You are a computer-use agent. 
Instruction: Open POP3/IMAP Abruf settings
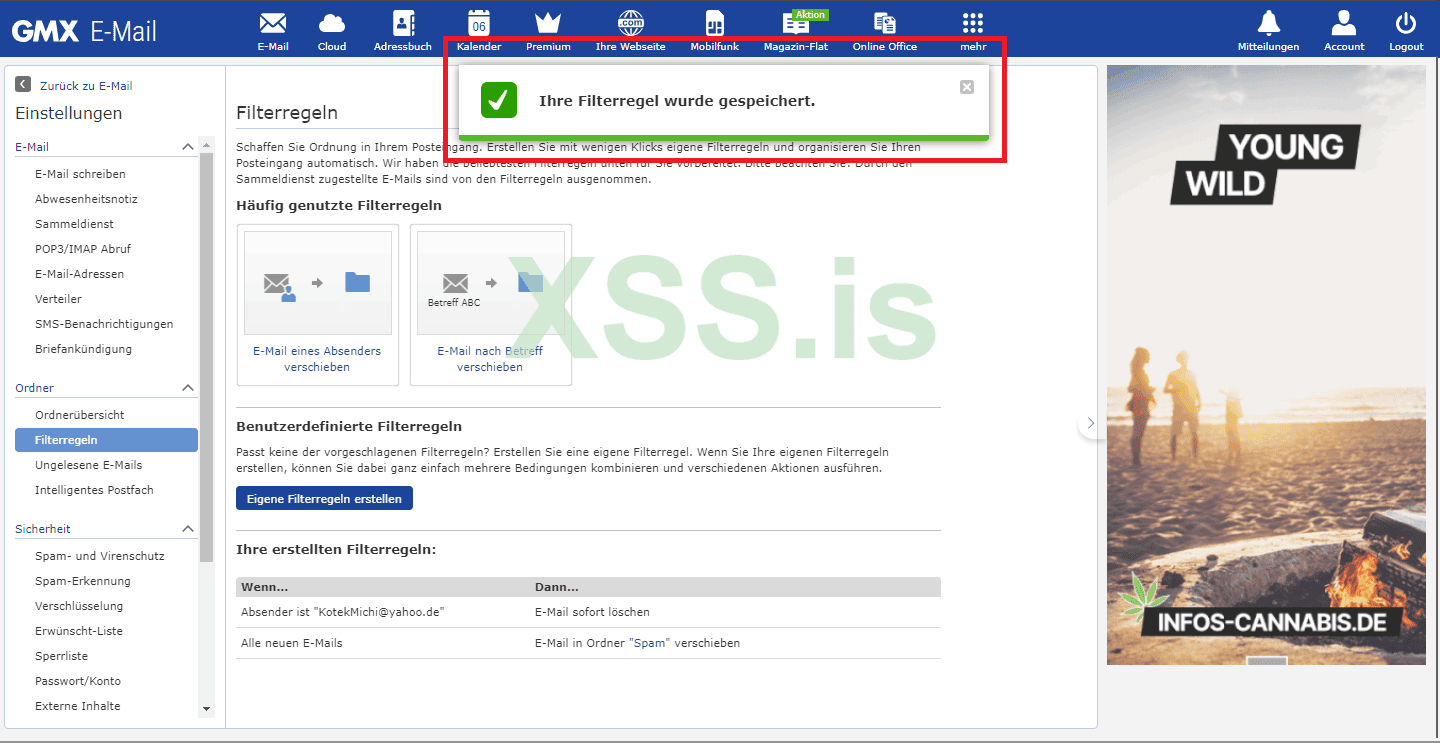tap(83, 249)
